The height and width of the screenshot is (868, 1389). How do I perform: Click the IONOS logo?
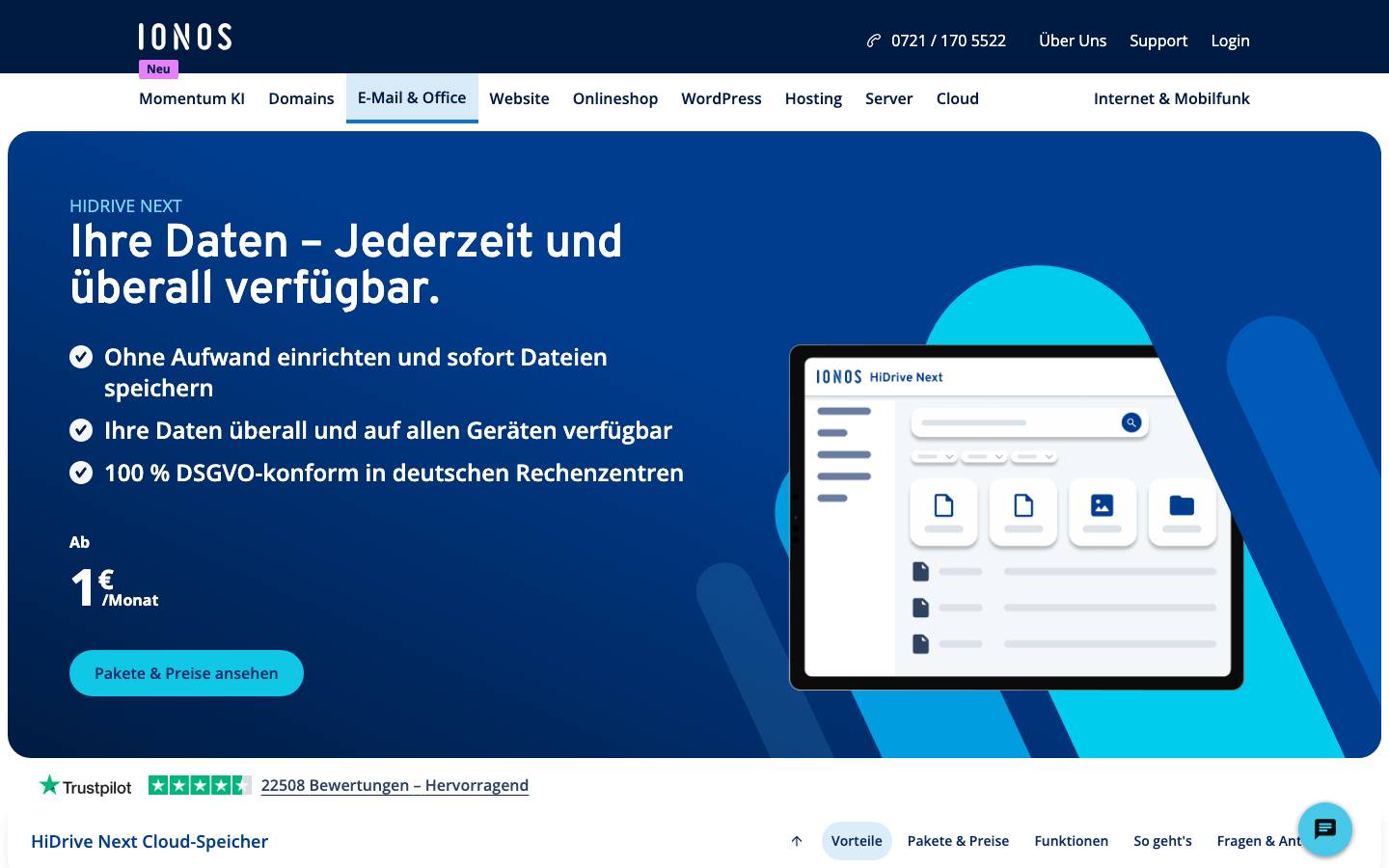(185, 37)
